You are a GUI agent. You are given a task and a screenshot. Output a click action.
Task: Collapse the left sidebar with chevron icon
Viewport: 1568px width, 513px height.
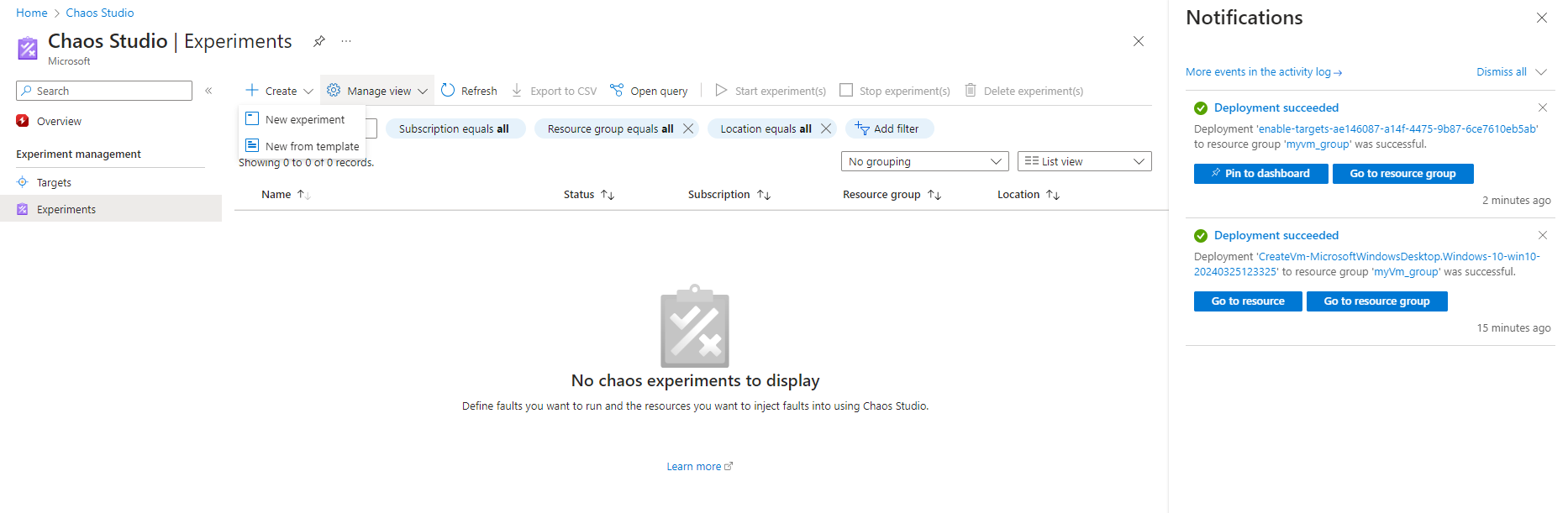(x=208, y=91)
